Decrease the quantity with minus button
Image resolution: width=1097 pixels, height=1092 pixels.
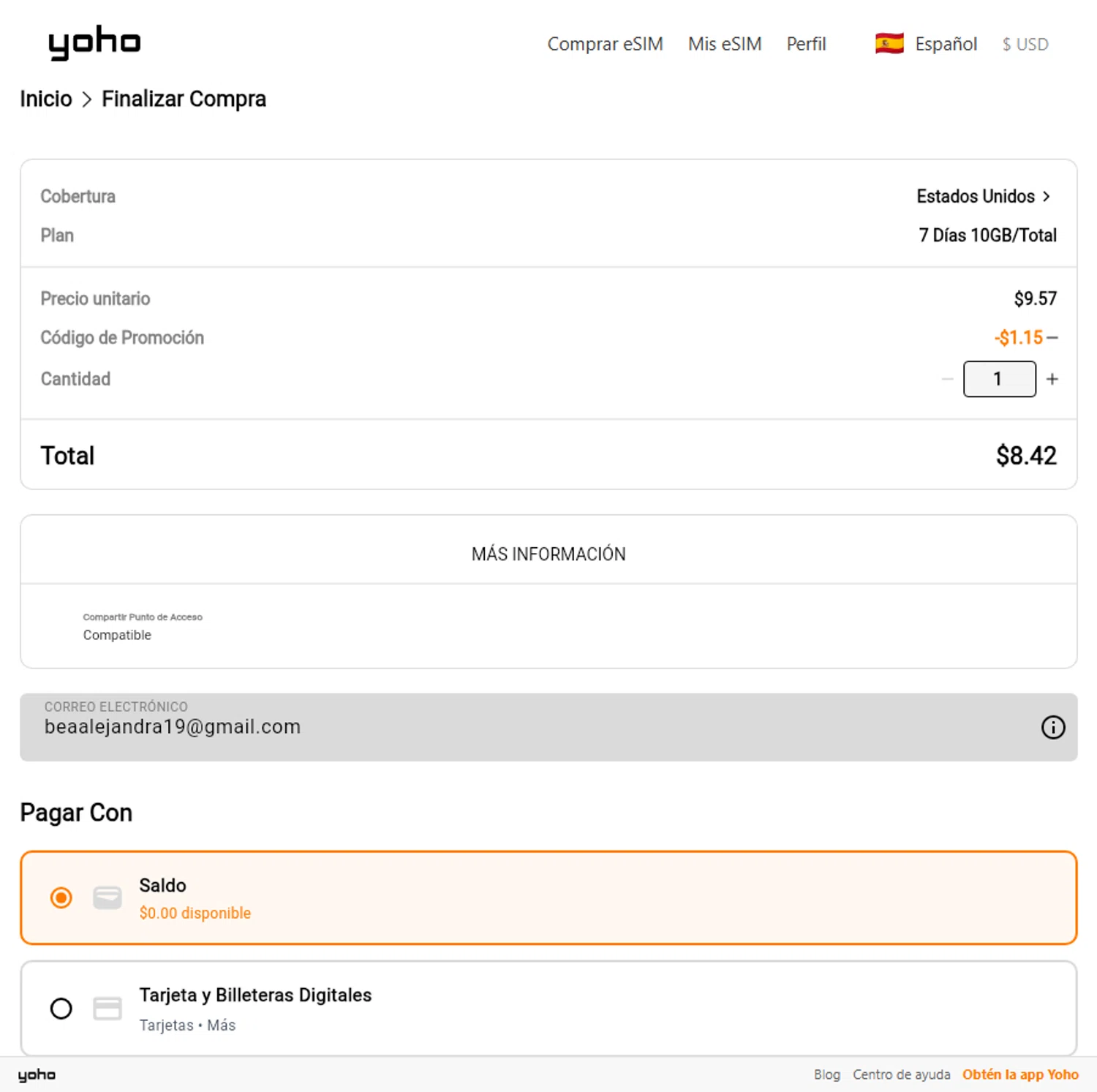coord(947,379)
